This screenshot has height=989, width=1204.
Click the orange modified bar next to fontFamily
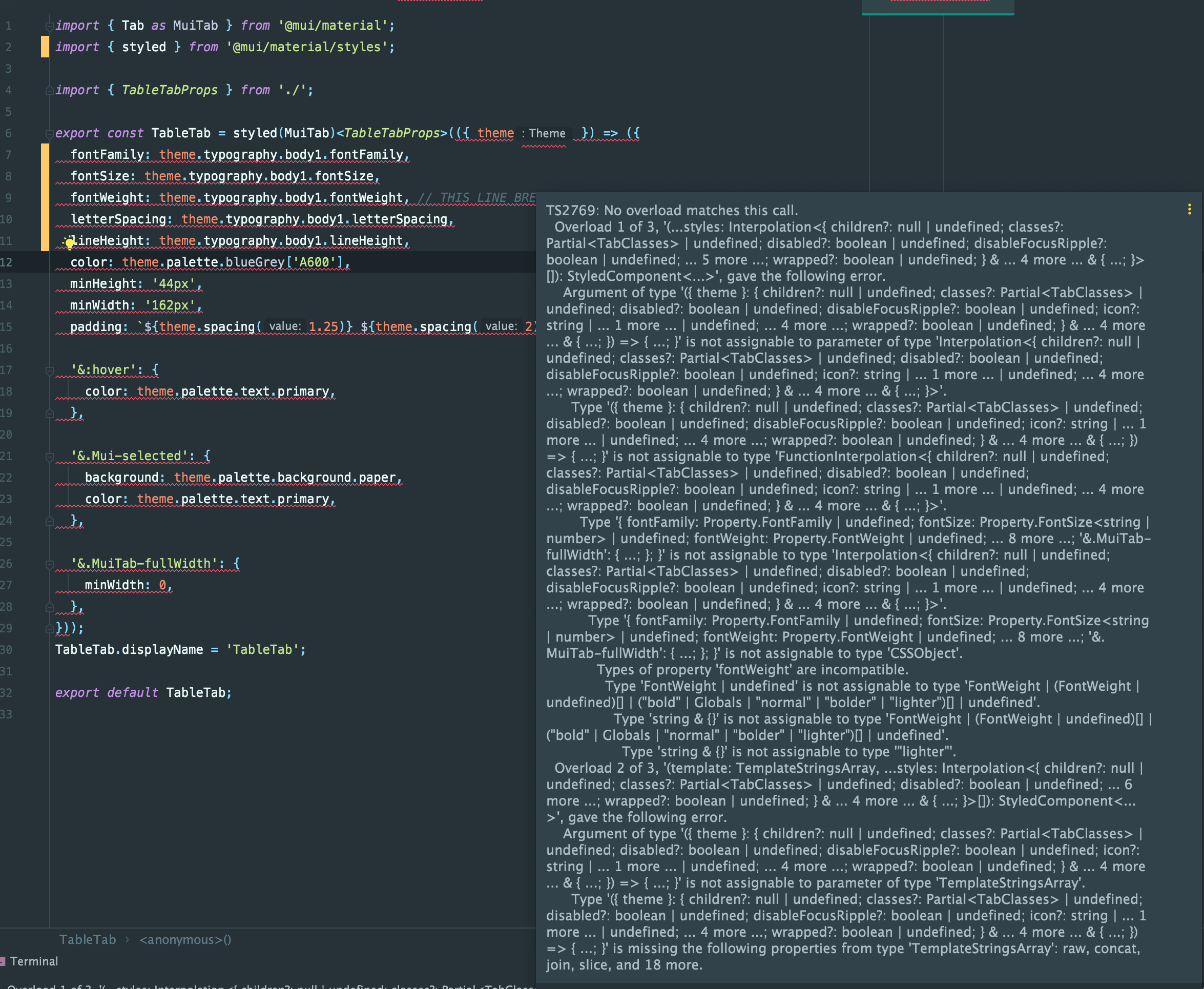click(x=46, y=154)
